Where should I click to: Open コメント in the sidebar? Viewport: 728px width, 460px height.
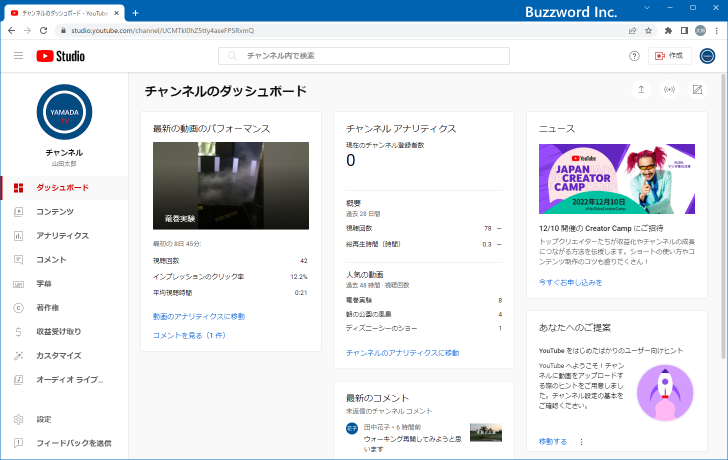(x=65, y=259)
